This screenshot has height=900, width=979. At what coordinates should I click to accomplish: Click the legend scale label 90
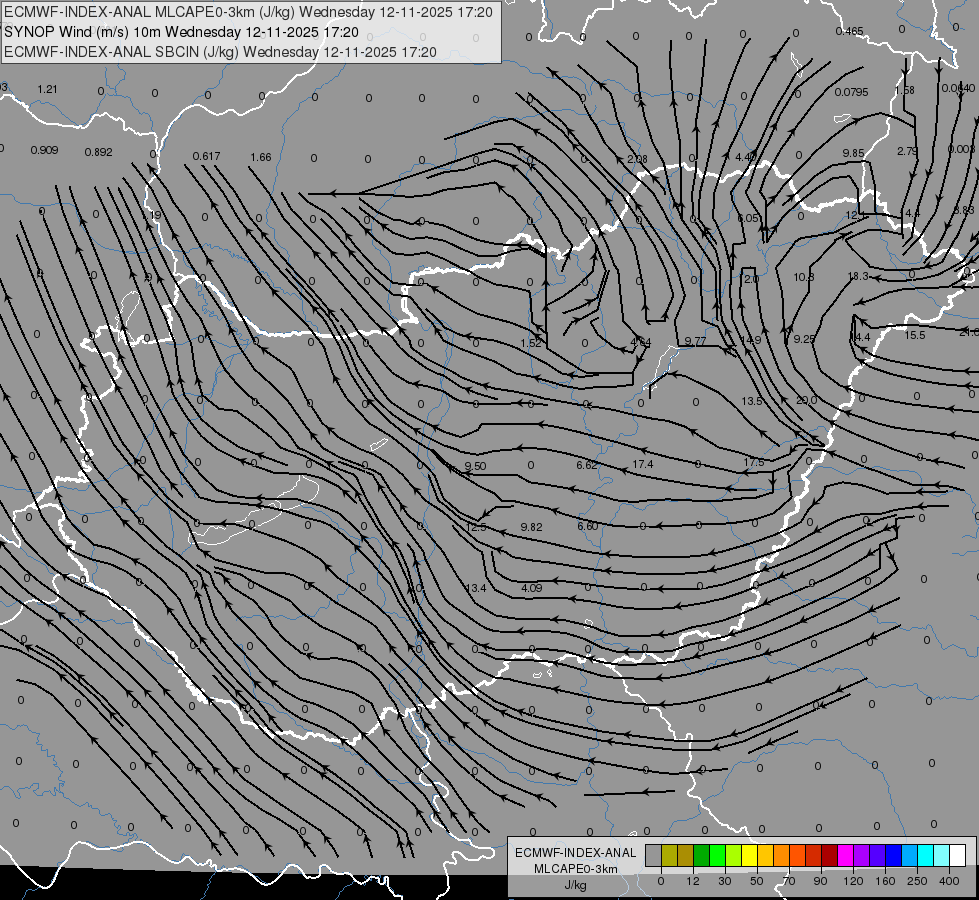(820, 881)
